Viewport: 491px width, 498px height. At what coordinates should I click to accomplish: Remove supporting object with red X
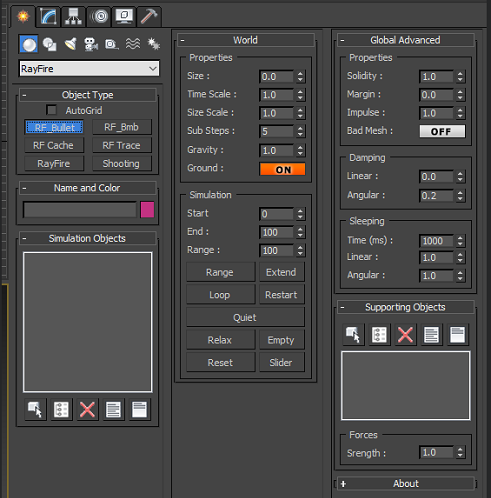pyautogui.click(x=405, y=335)
